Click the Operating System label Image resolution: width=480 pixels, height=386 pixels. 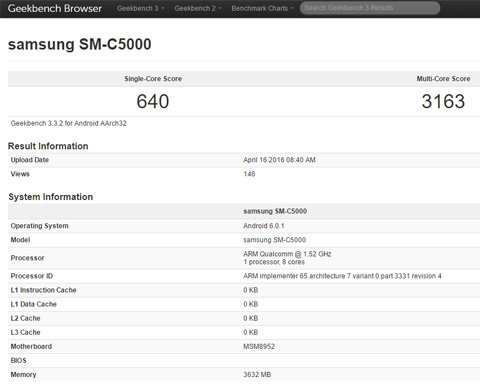pyautogui.click(x=39, y=226)
